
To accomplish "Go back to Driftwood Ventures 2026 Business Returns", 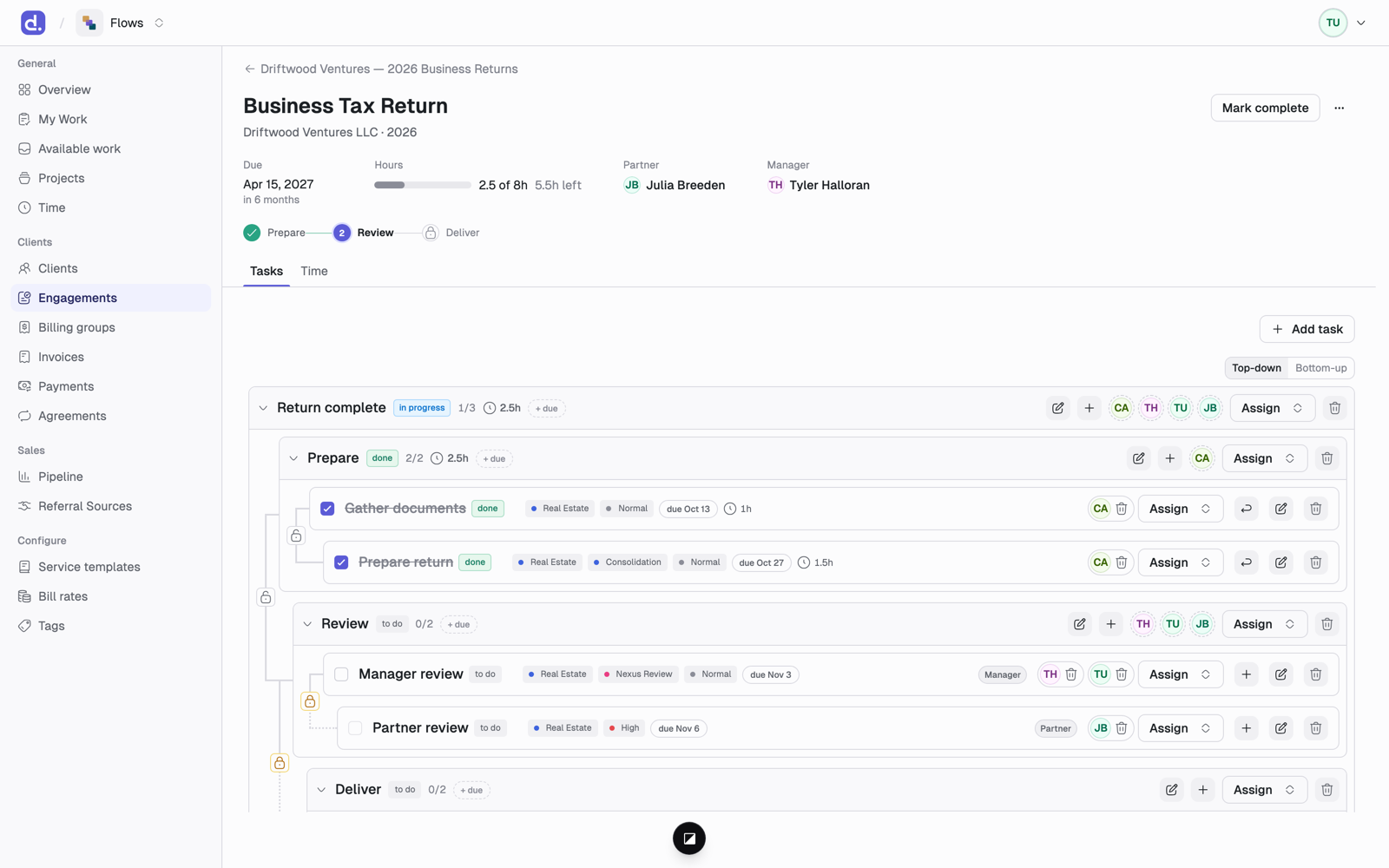I will pyautogui.click(x=380, y=69).
